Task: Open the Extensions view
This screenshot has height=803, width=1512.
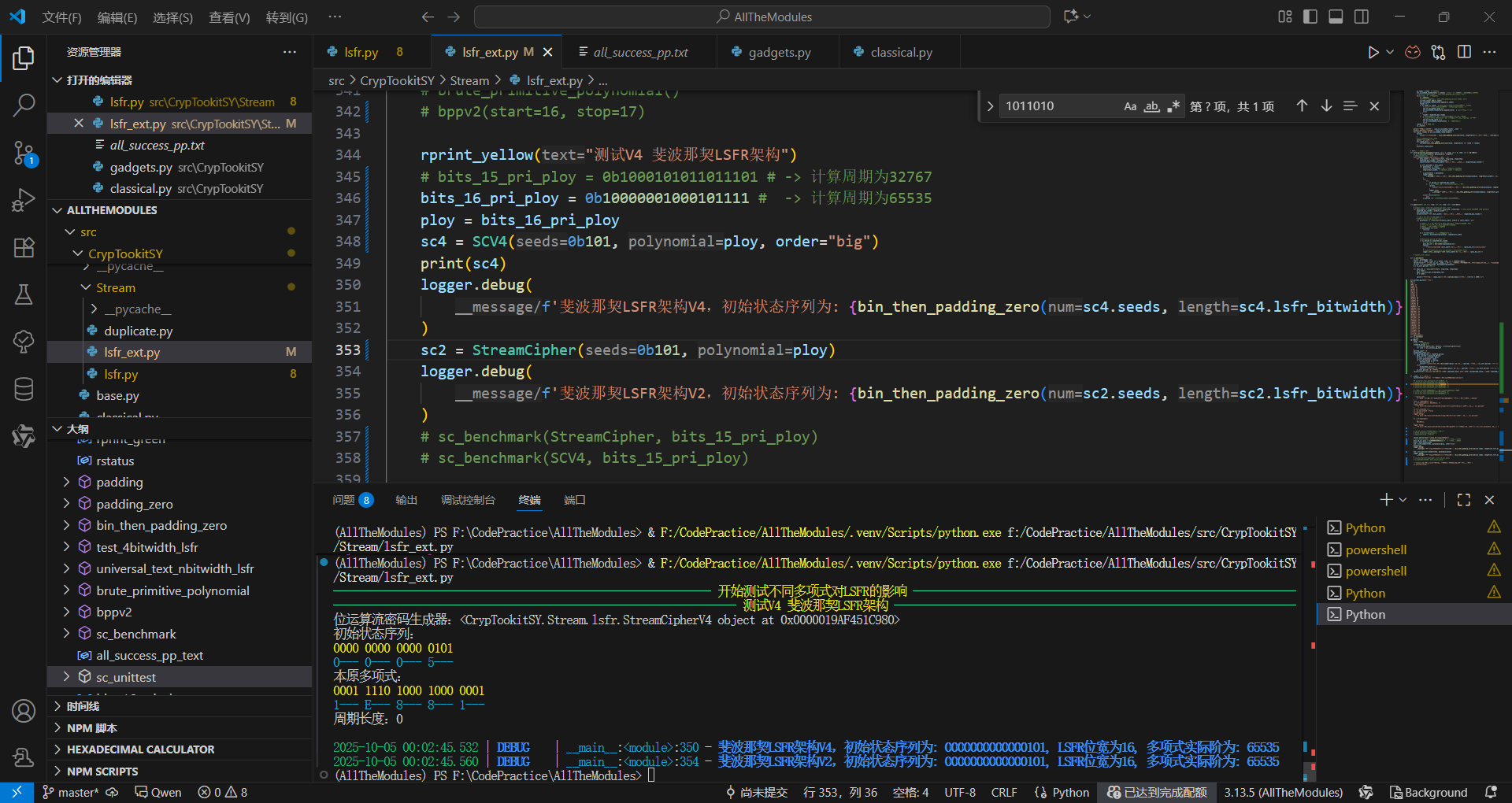Action: [x=24, y=247]
